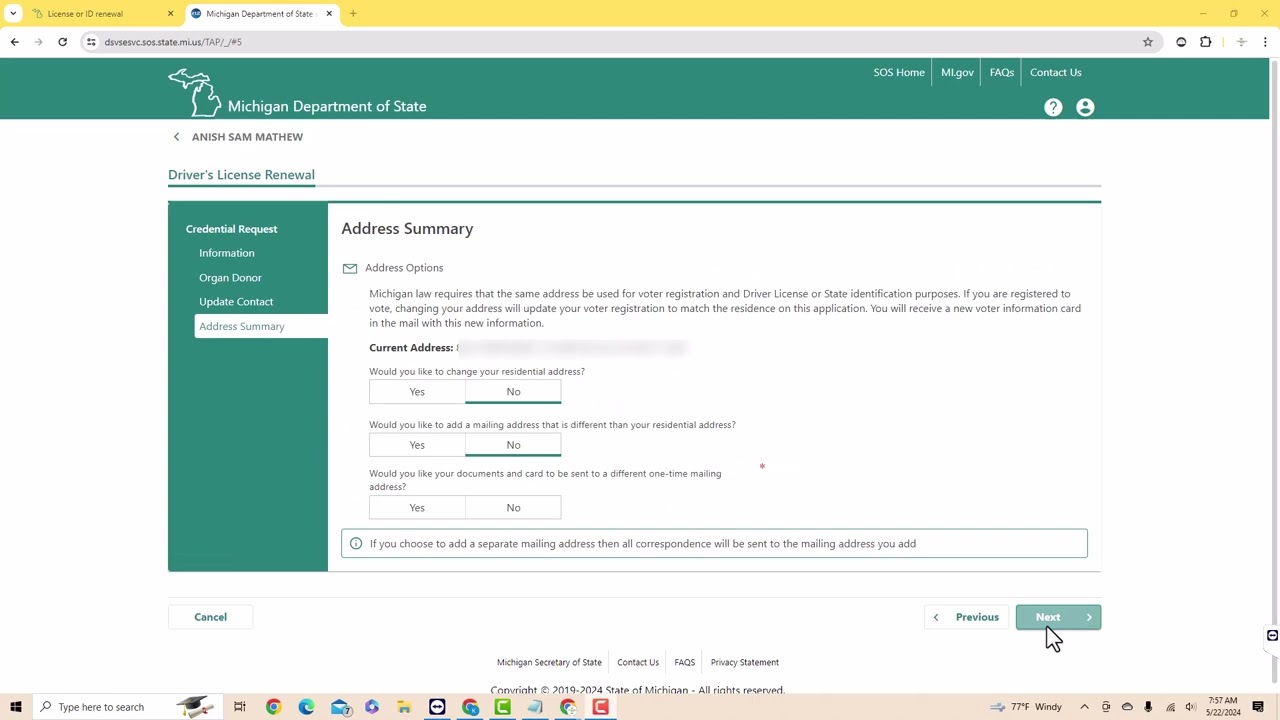Open the FAQs link in header

click(x=1002, y=72)
